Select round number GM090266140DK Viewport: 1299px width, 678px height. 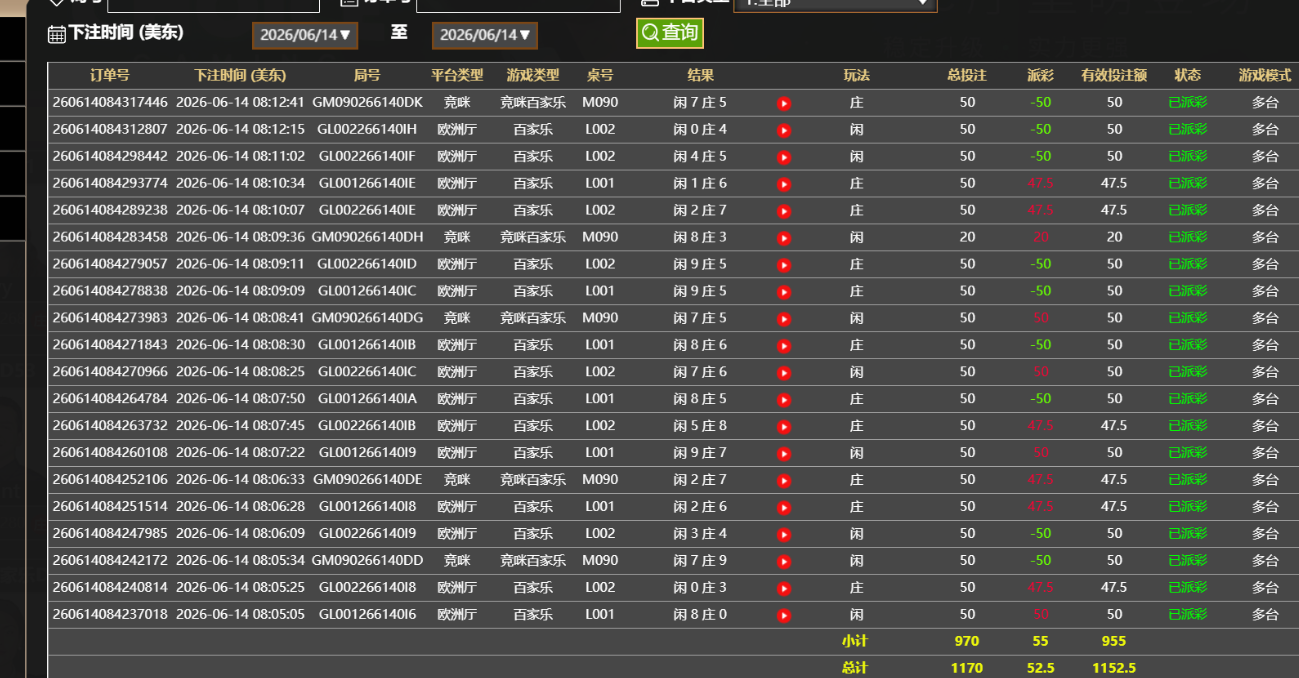pyautogui.click(x=367, y=102)
